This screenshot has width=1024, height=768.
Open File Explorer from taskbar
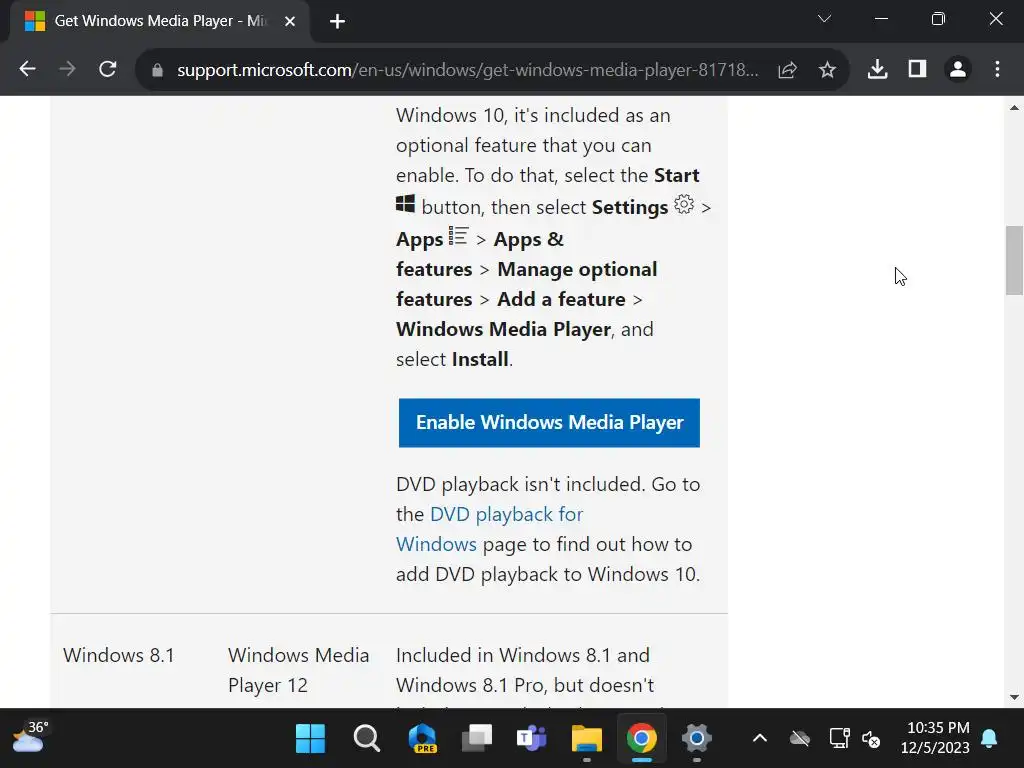pos(586,738)
